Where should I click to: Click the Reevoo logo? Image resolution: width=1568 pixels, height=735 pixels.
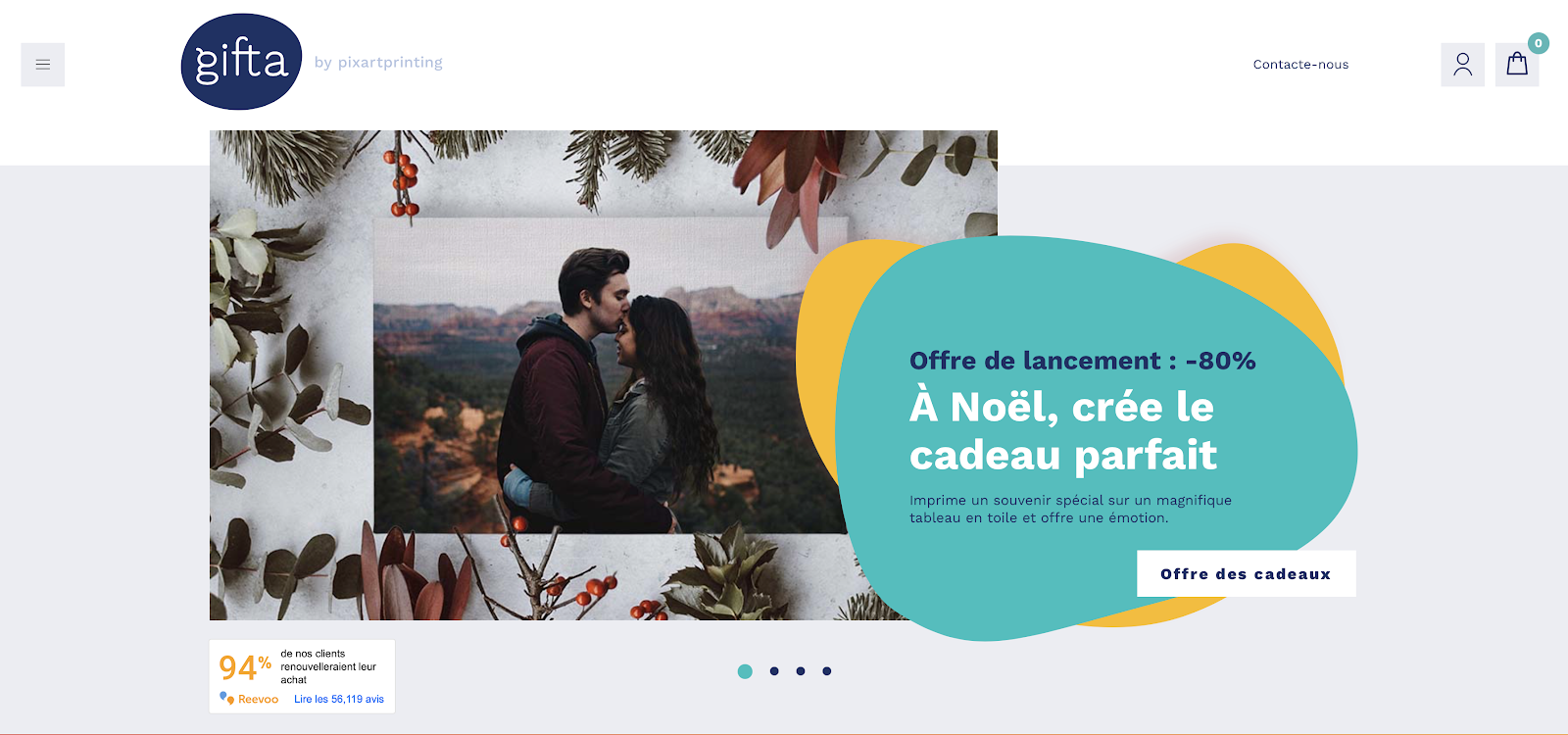pyautogui.click(x=249, y=699)
